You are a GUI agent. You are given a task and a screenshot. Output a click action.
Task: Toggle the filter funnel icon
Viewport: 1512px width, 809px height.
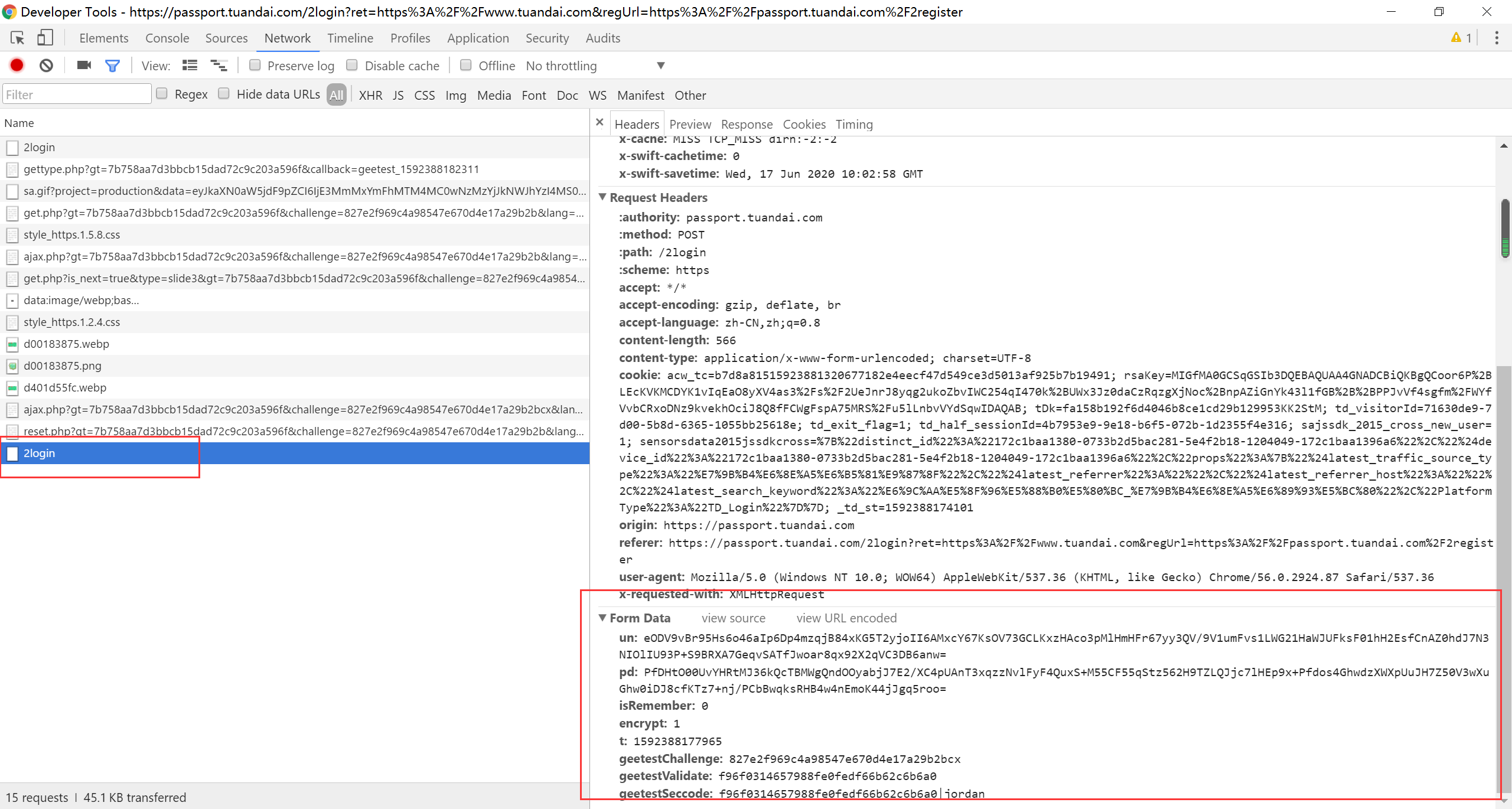pyautogui.click(x=112, y=66)
